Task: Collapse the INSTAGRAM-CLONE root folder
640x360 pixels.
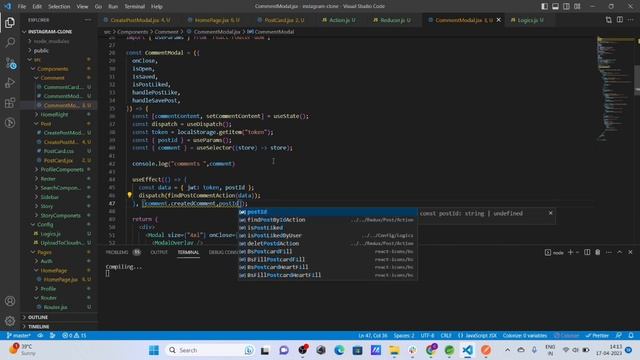Action: pyautogui.click(x=50, y=31)
